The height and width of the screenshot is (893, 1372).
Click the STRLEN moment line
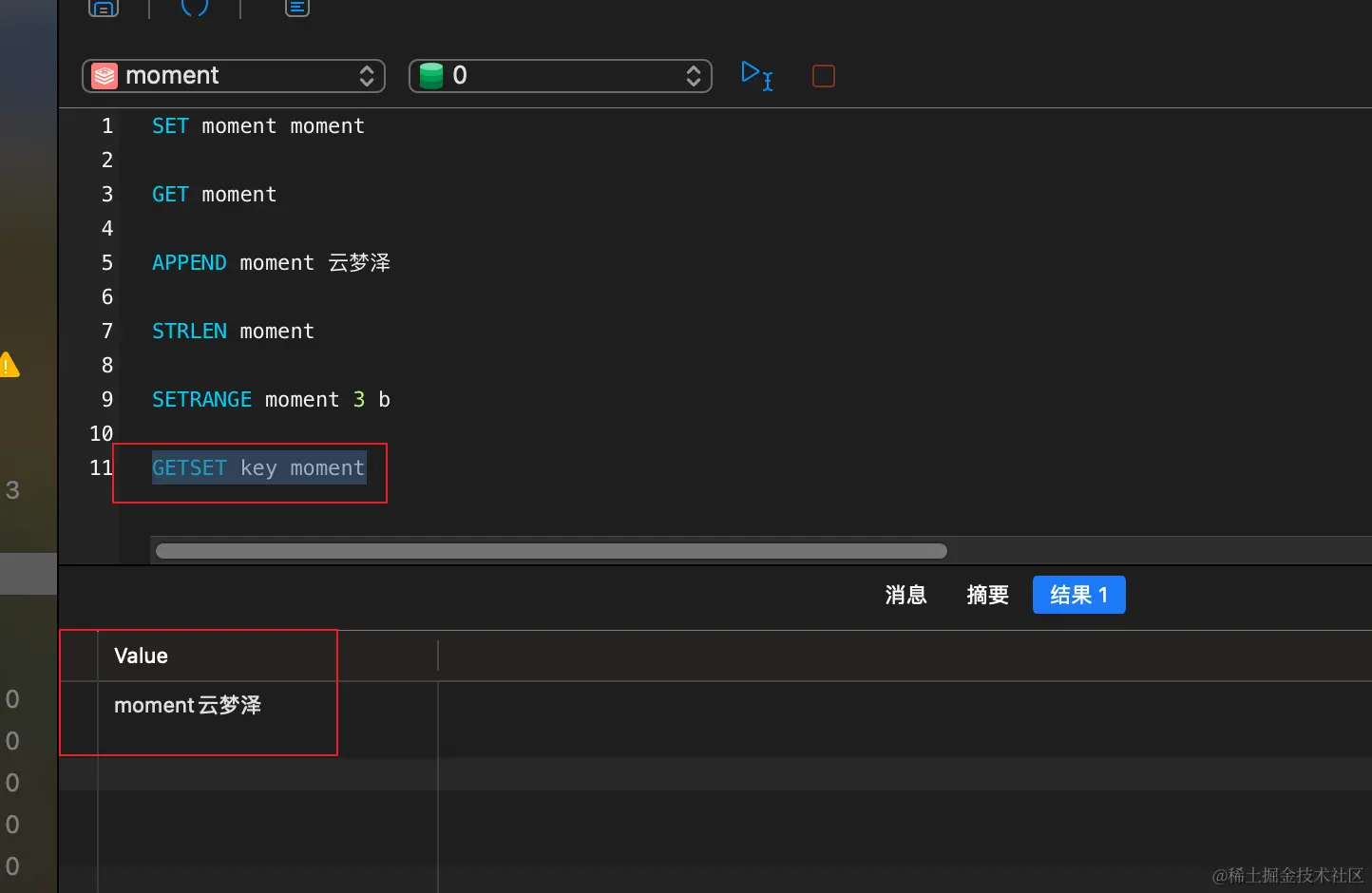[233, 332]
